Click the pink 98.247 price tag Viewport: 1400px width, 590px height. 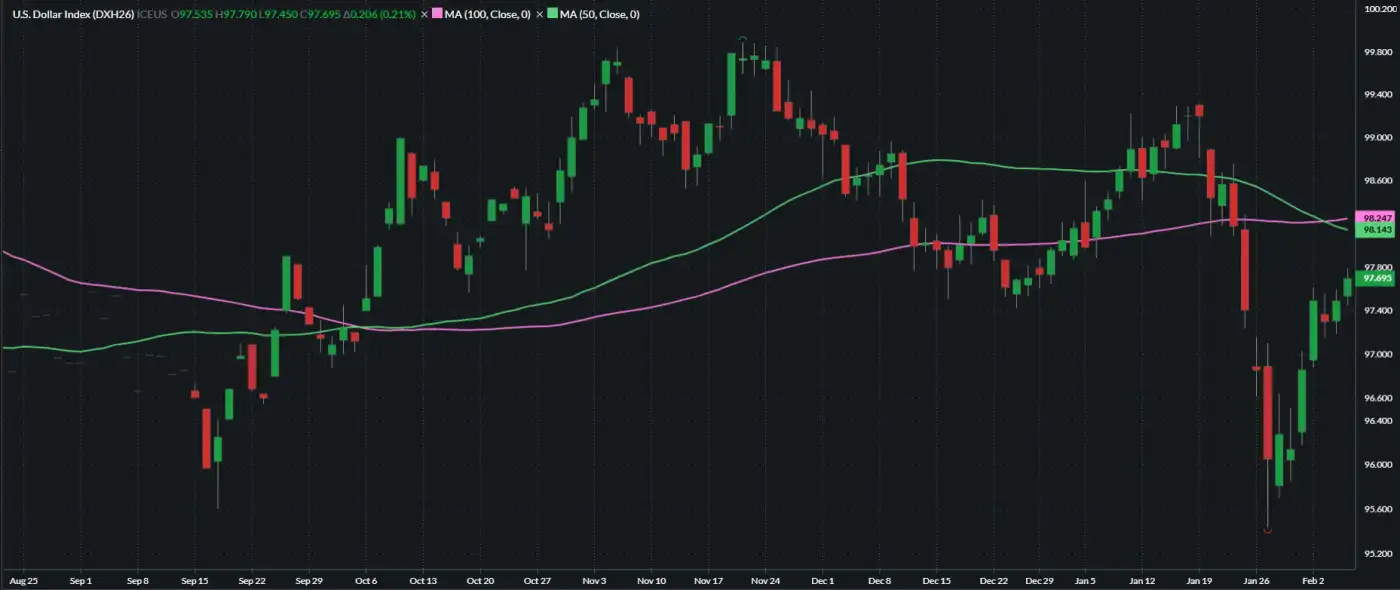[x=1377, y=217]
